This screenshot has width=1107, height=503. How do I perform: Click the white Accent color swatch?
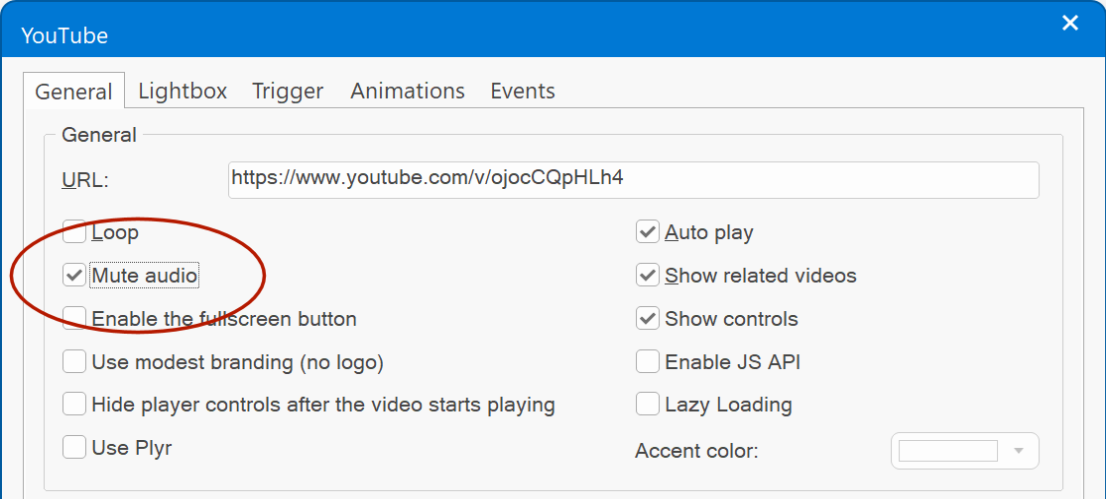coord(947,451)
